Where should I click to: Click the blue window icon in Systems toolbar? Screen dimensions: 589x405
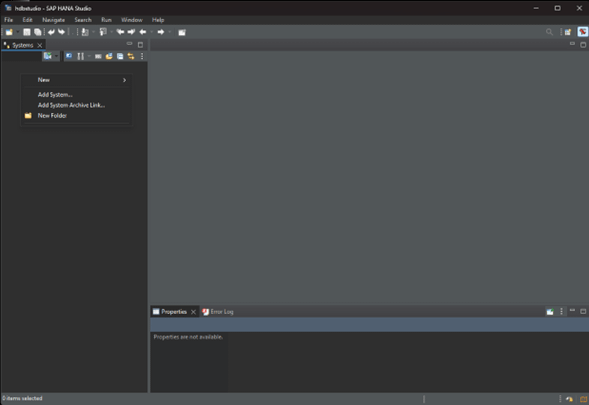click(120, 56)
